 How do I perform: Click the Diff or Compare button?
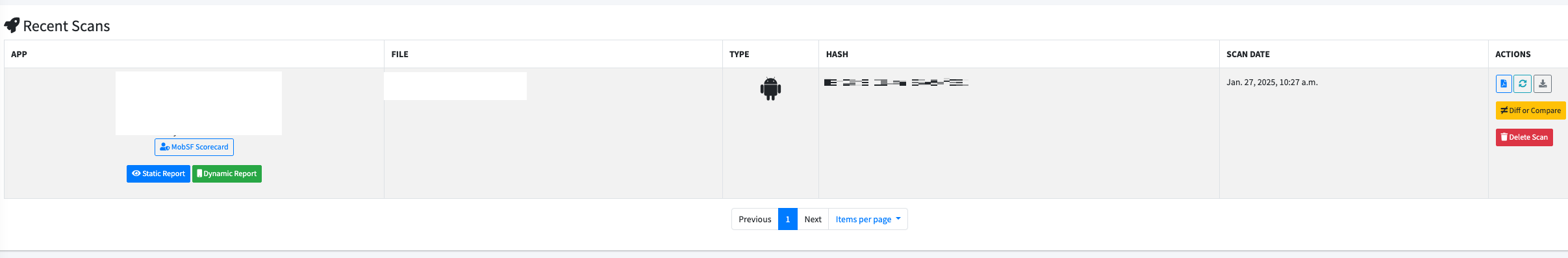click(1530, 110)
